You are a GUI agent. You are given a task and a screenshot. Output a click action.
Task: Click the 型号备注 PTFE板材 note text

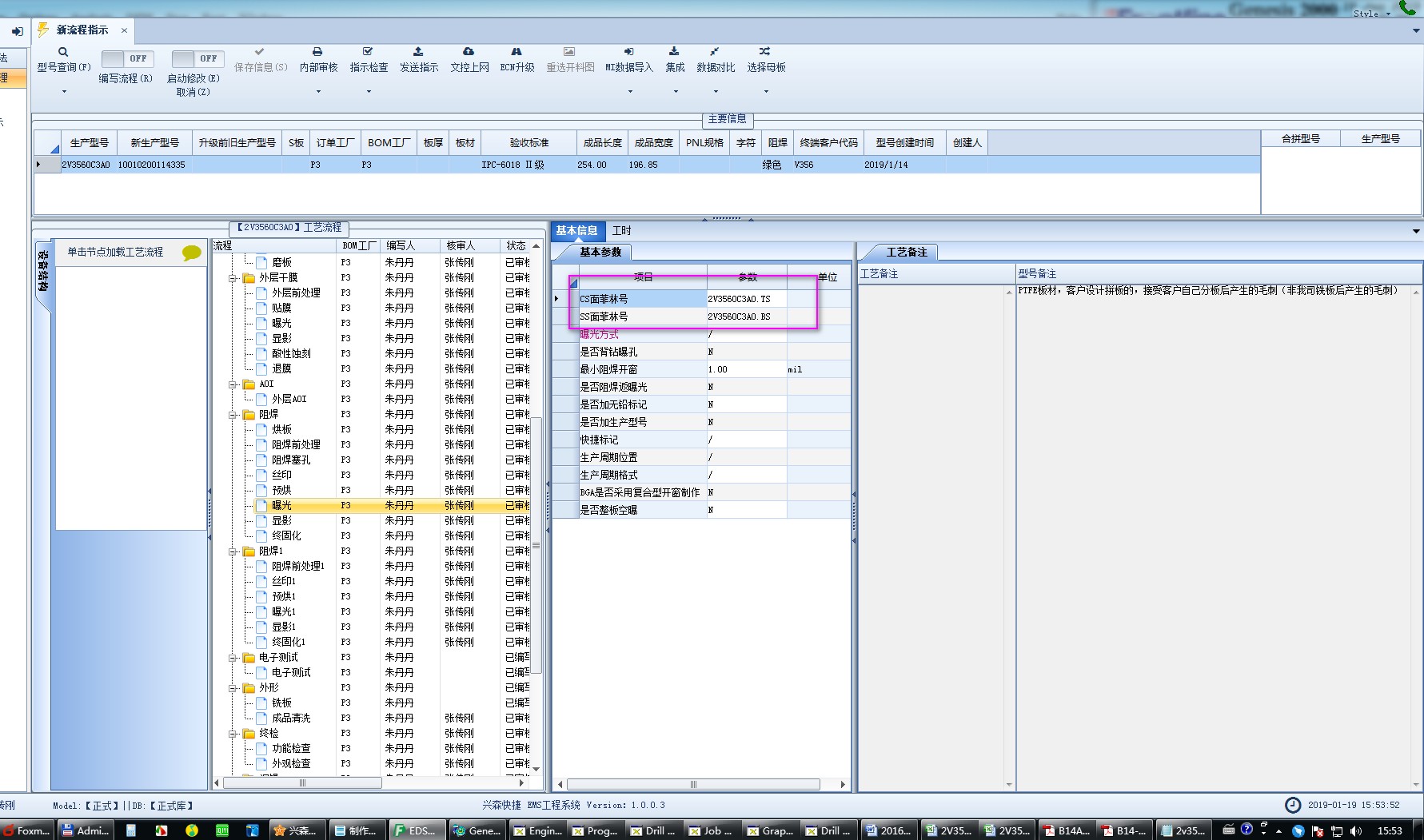1209,290
